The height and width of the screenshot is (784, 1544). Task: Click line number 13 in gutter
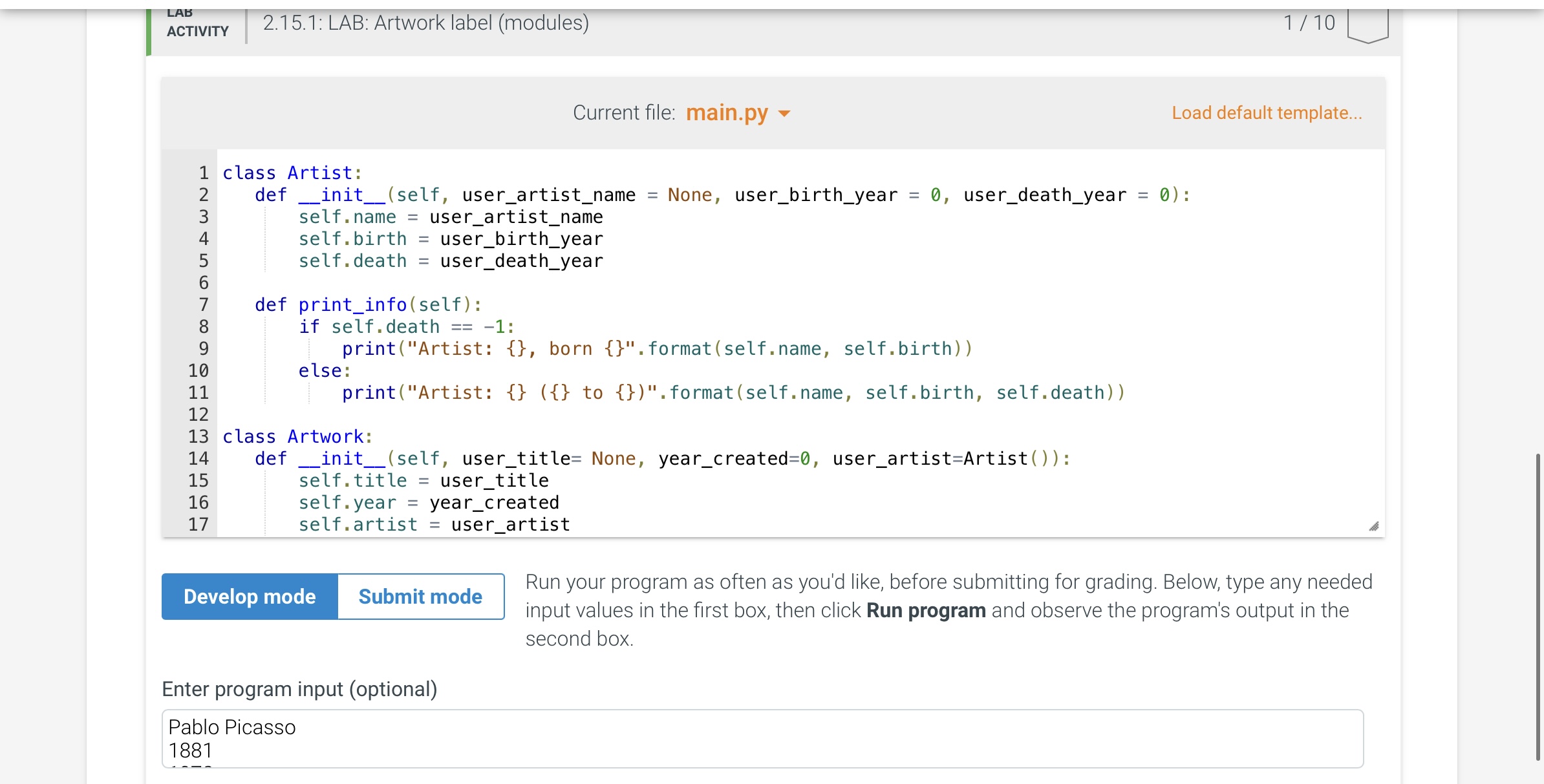tap(198, 436)
